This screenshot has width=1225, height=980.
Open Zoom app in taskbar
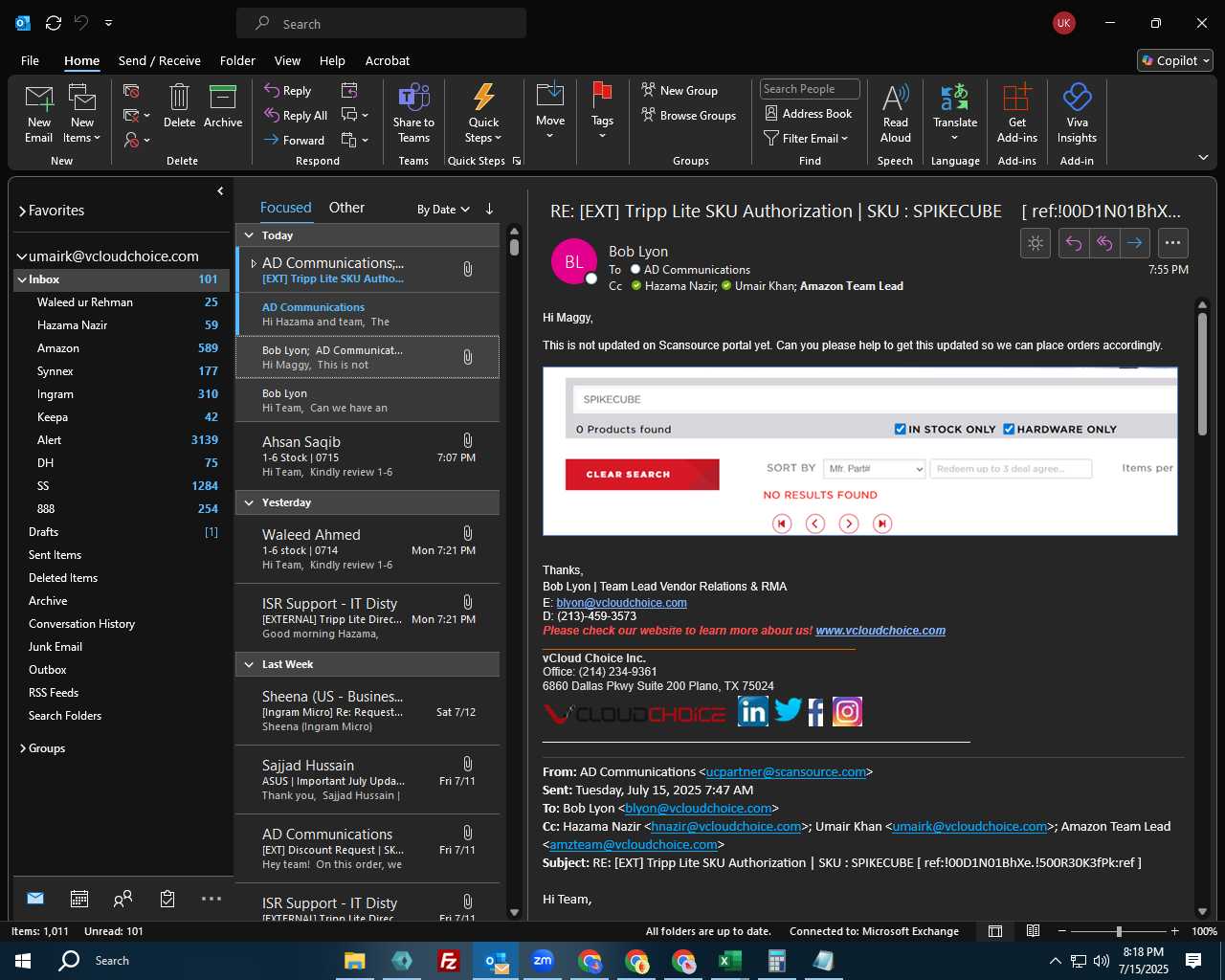(543, 961)
